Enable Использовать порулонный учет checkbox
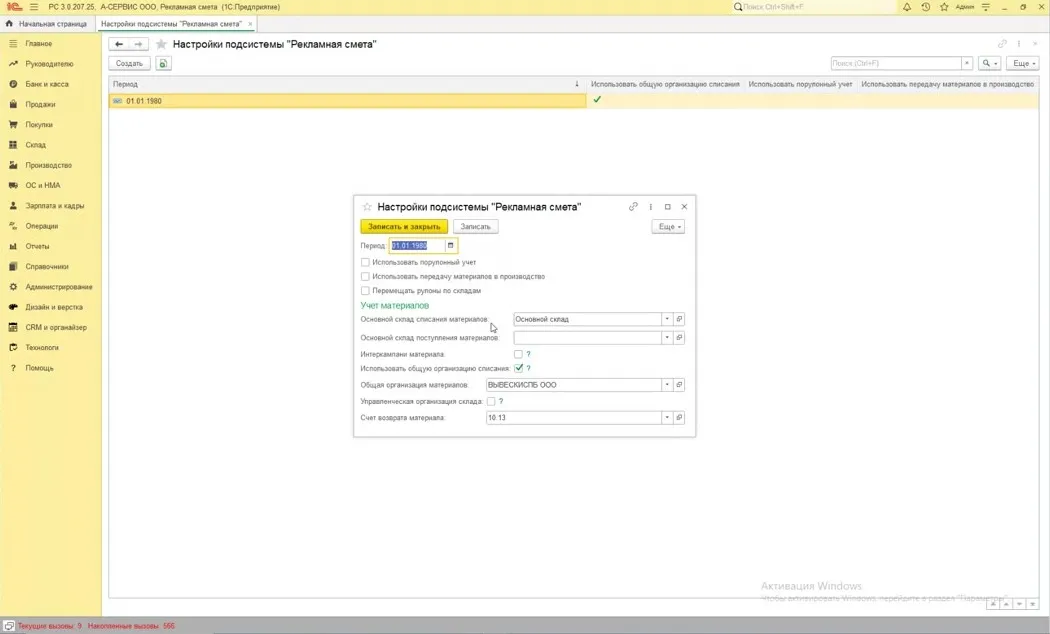This screenshot has width=1050, height=634. tap(365, 262)
